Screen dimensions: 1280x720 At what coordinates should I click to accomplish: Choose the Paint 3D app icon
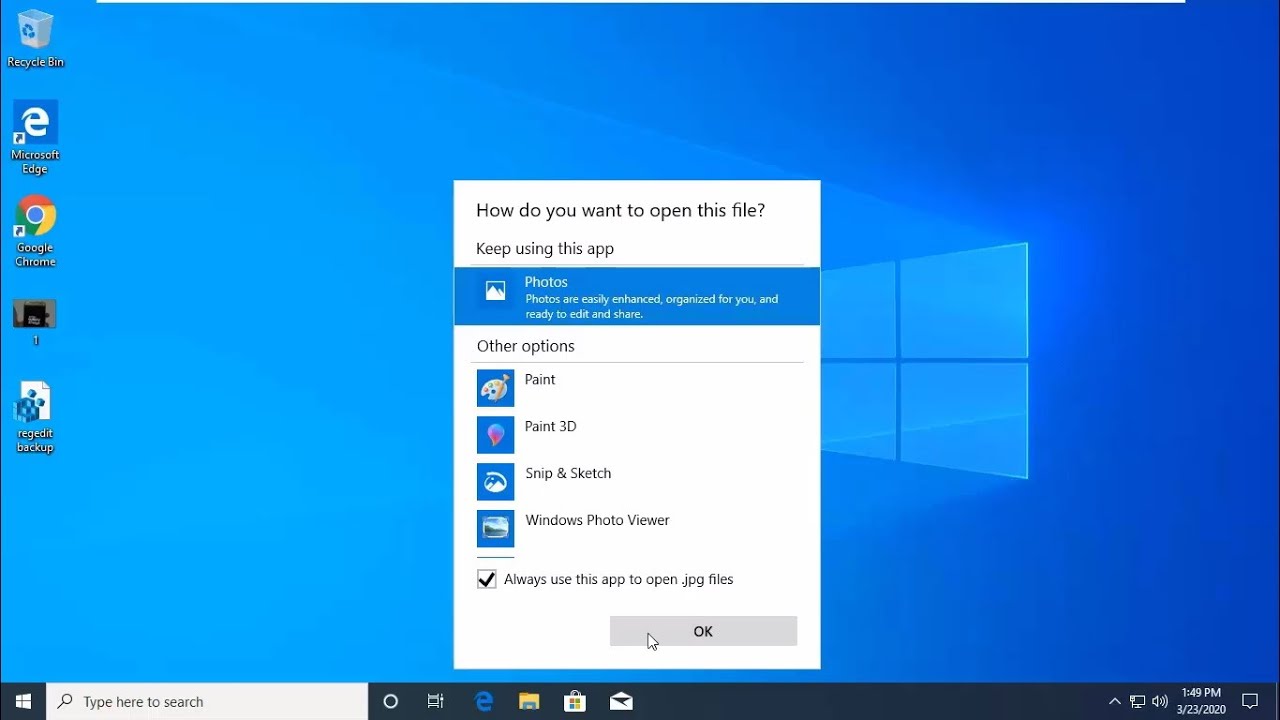(x=495, y=435)
